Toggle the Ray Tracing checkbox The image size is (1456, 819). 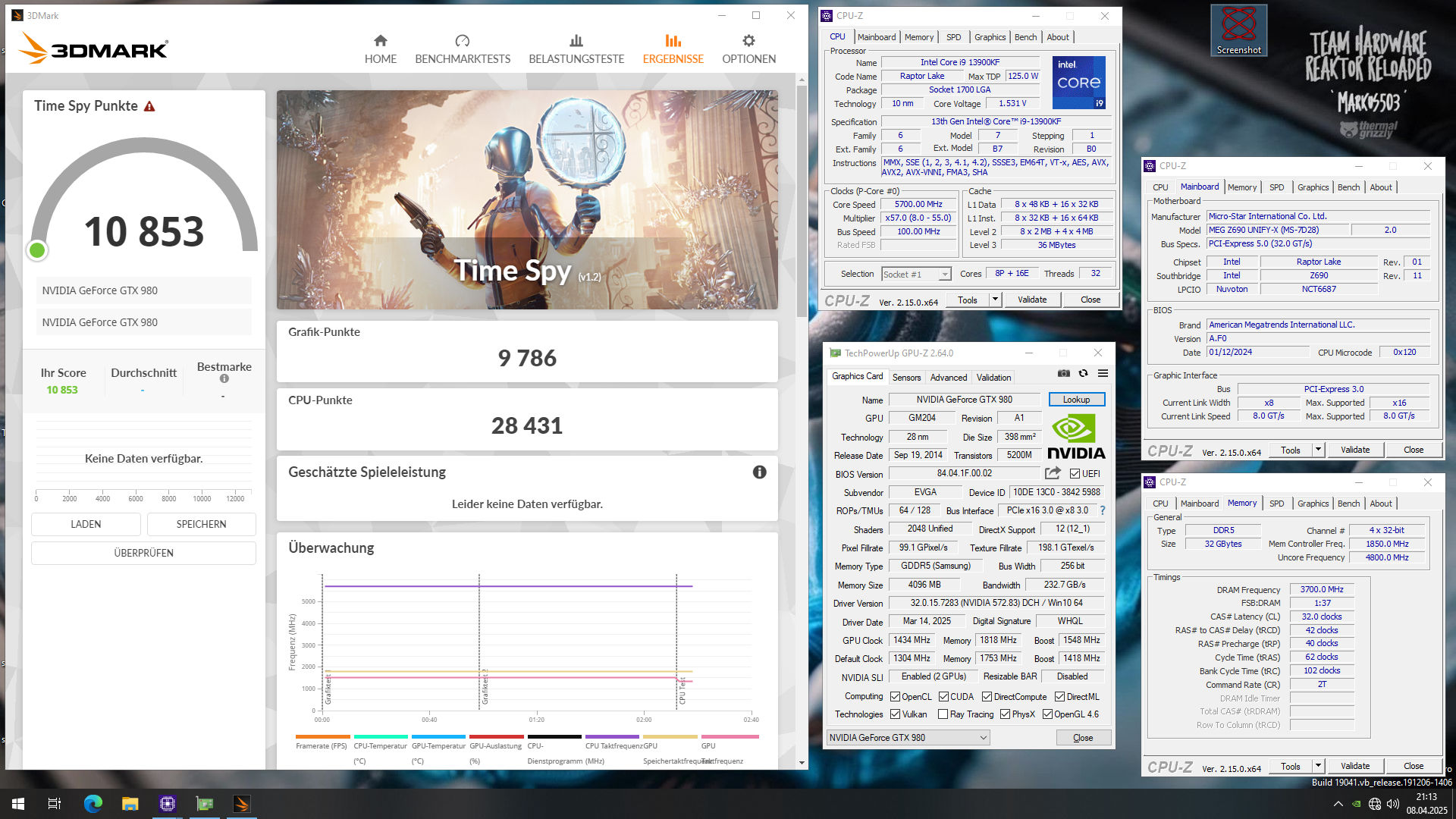tap(943, 714)
